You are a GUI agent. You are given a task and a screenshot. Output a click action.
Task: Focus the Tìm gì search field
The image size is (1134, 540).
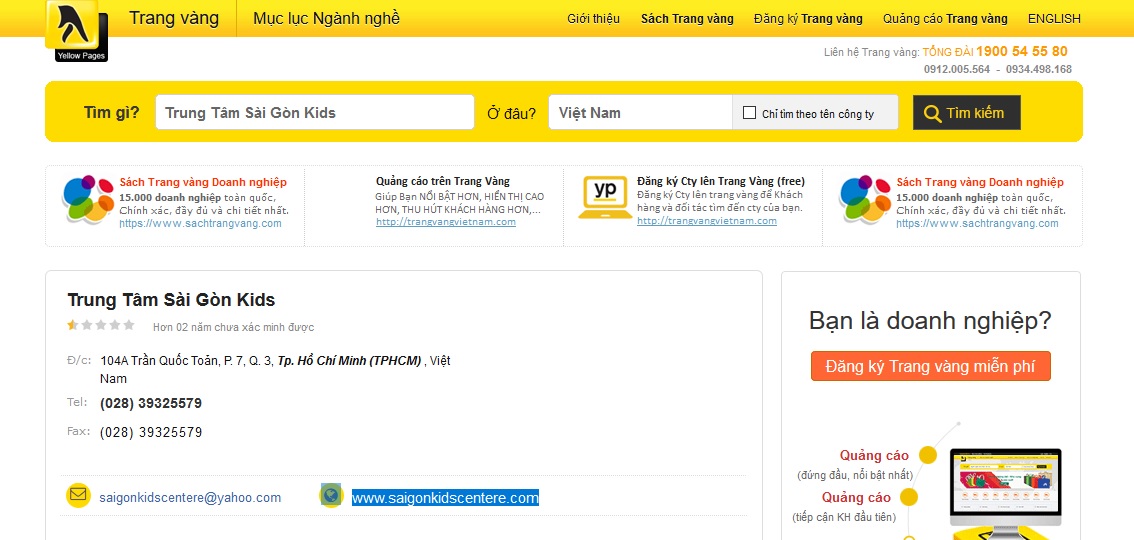pos(315,112)
